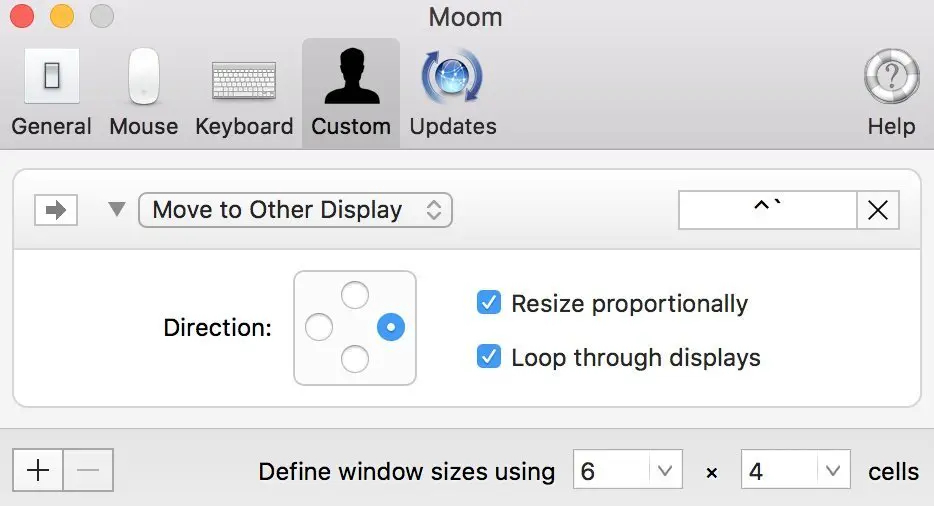Select the up direction radio button
934x506 pixels.
[355, 295]
